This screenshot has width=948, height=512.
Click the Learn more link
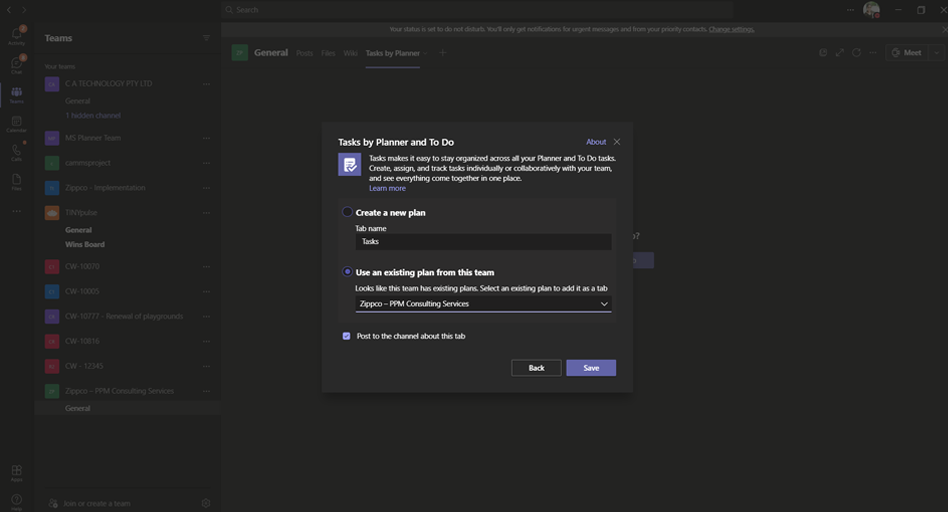tap(387, 188)
